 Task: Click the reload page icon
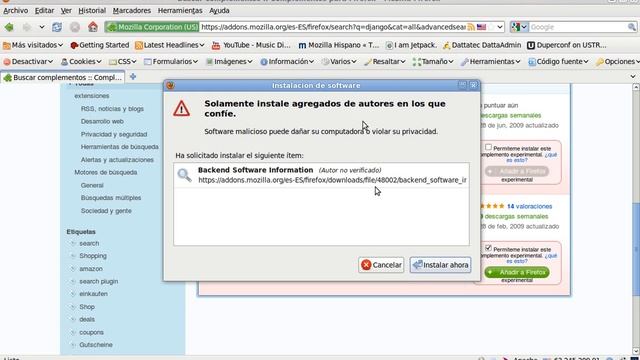coord(57,27)
